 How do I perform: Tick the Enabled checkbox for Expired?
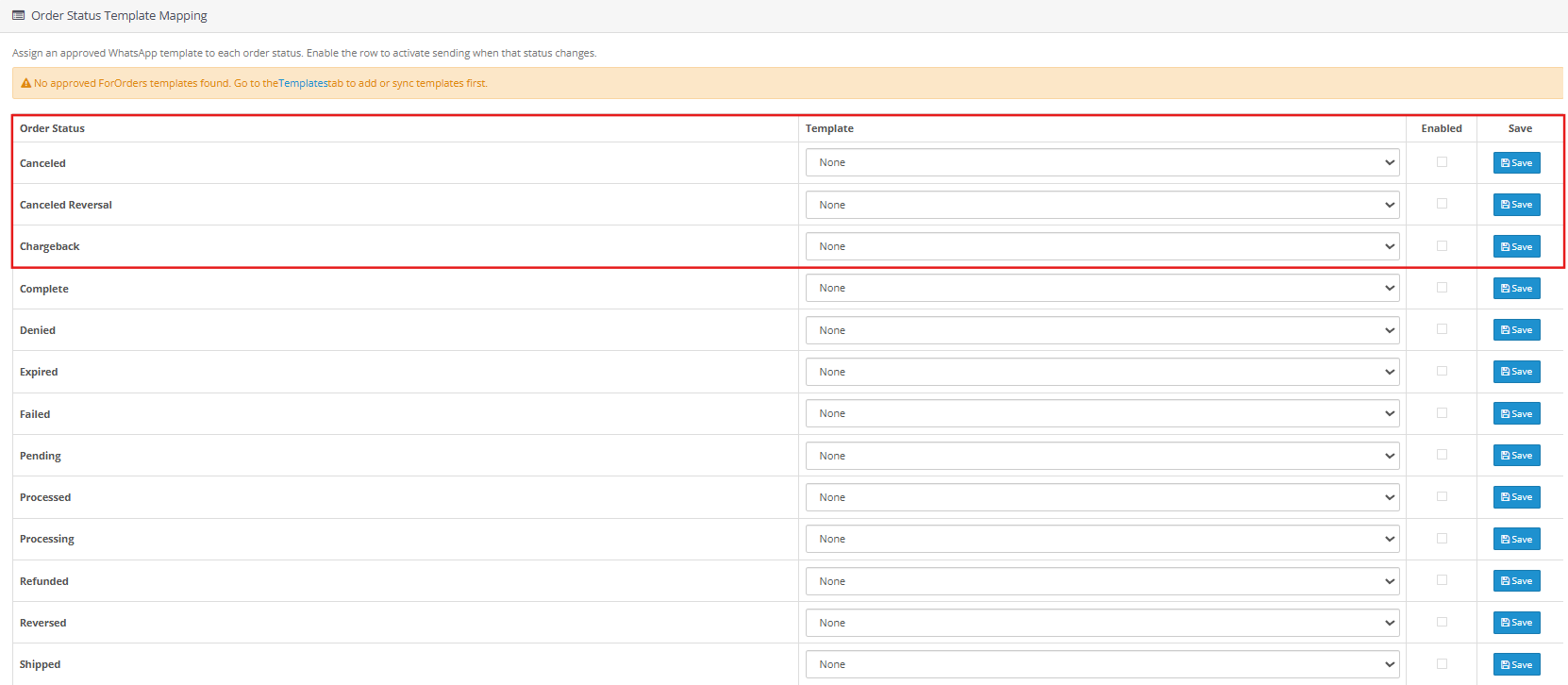pyautogui.click(x=1442, y=371)
